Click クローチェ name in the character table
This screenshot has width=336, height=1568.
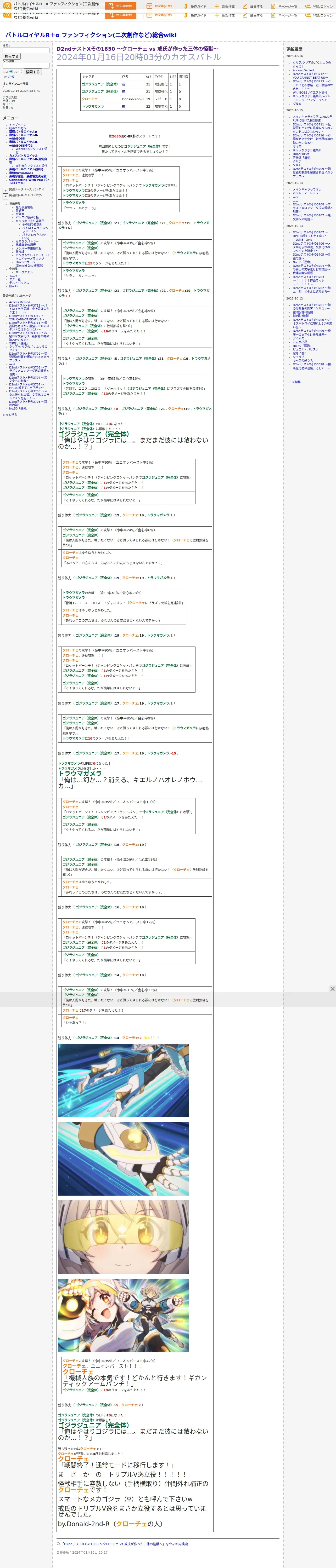point(90,99)
